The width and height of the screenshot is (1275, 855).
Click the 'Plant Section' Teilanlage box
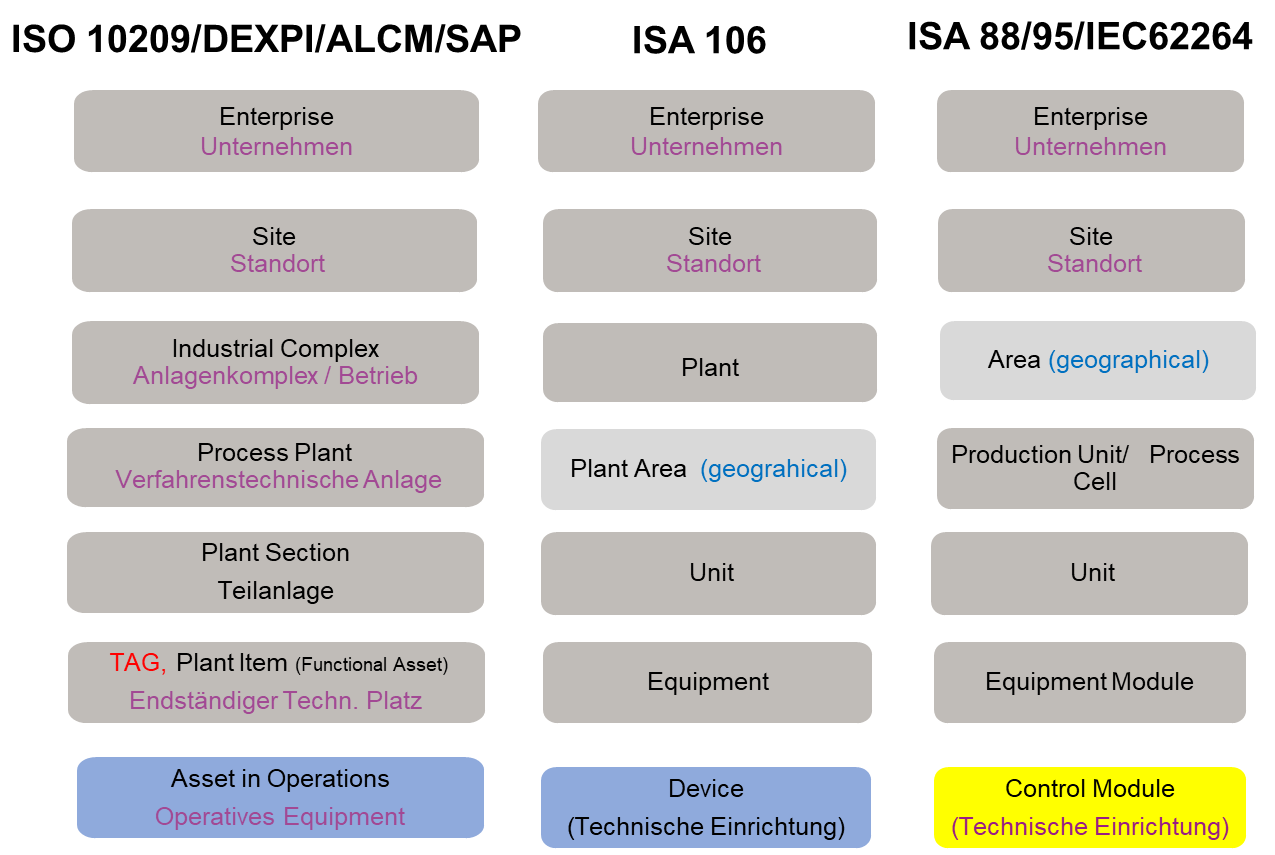(x=275, y=572)
